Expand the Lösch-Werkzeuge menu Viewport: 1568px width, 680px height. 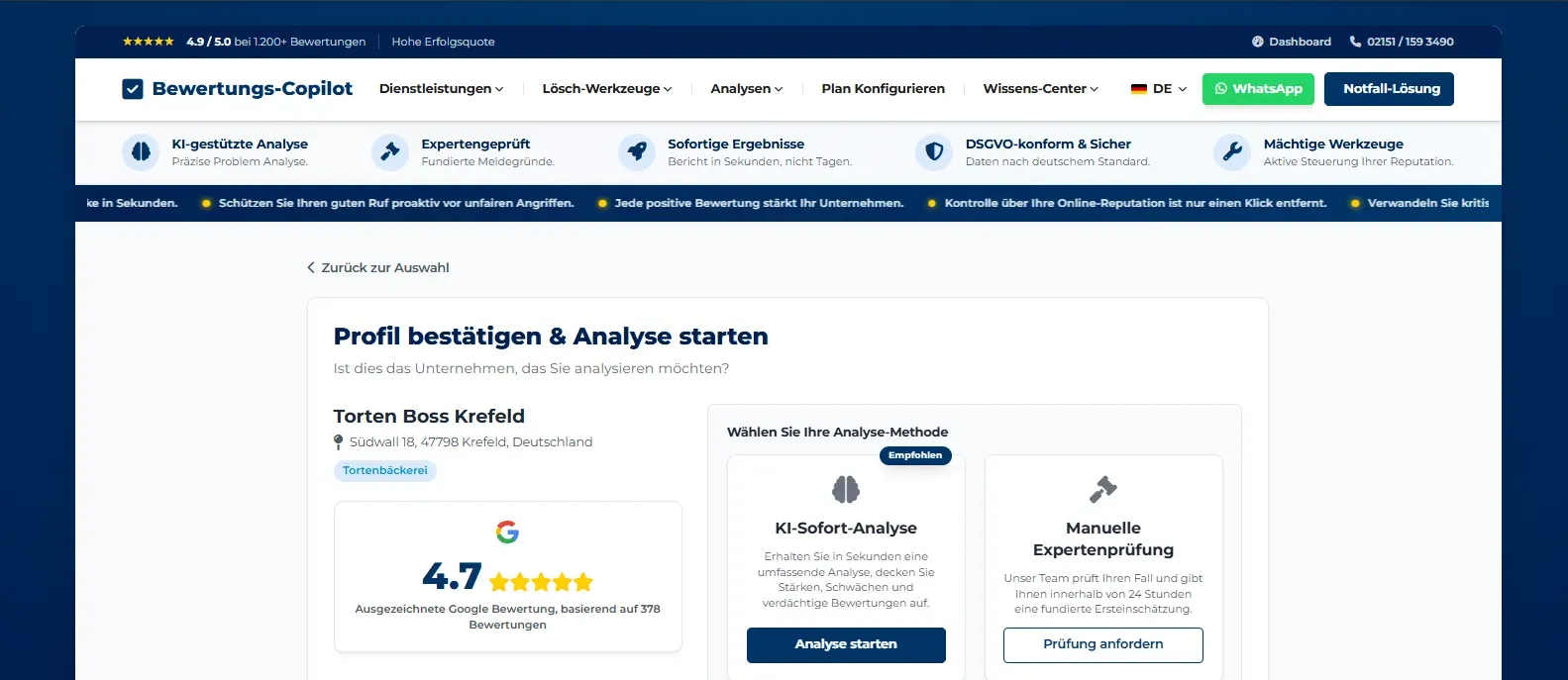(x=607, y=89)
